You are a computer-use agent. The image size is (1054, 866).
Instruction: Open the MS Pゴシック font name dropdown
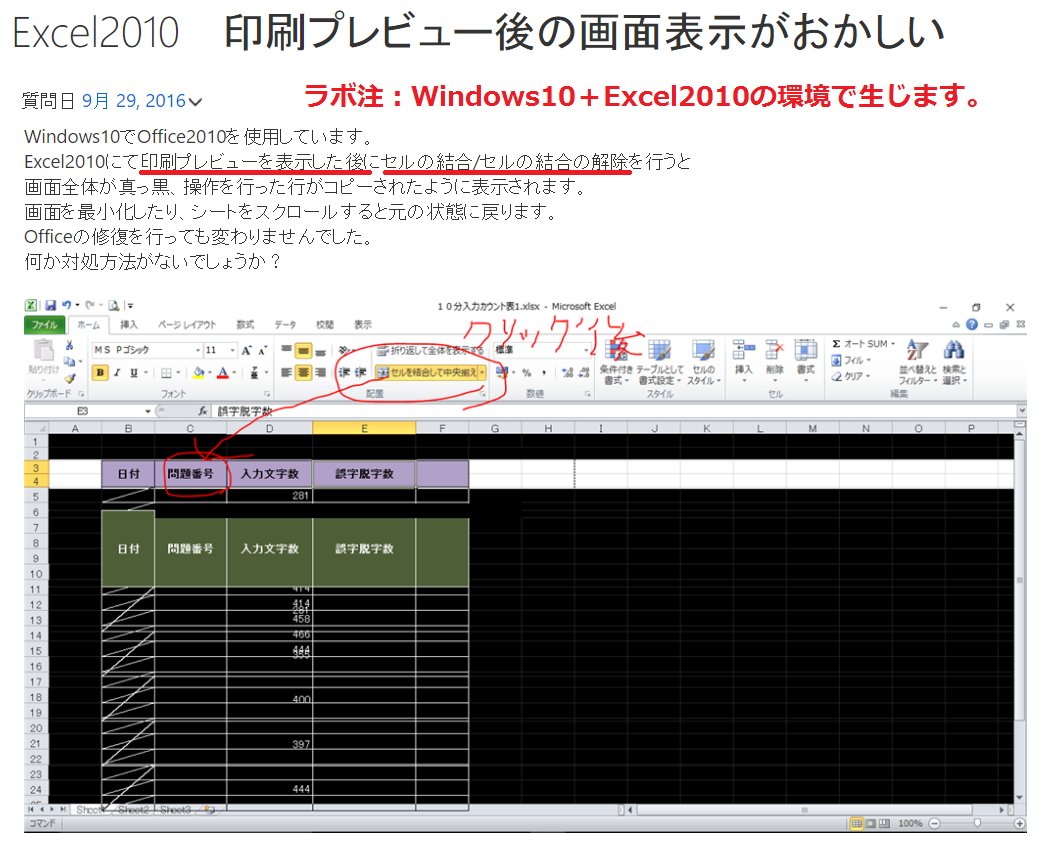pyautogui.click(x=198, y=350)
